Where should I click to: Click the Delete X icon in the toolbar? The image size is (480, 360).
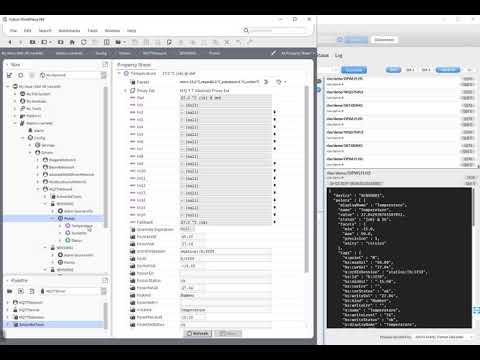pyautogui.click(x=227, y=42)
